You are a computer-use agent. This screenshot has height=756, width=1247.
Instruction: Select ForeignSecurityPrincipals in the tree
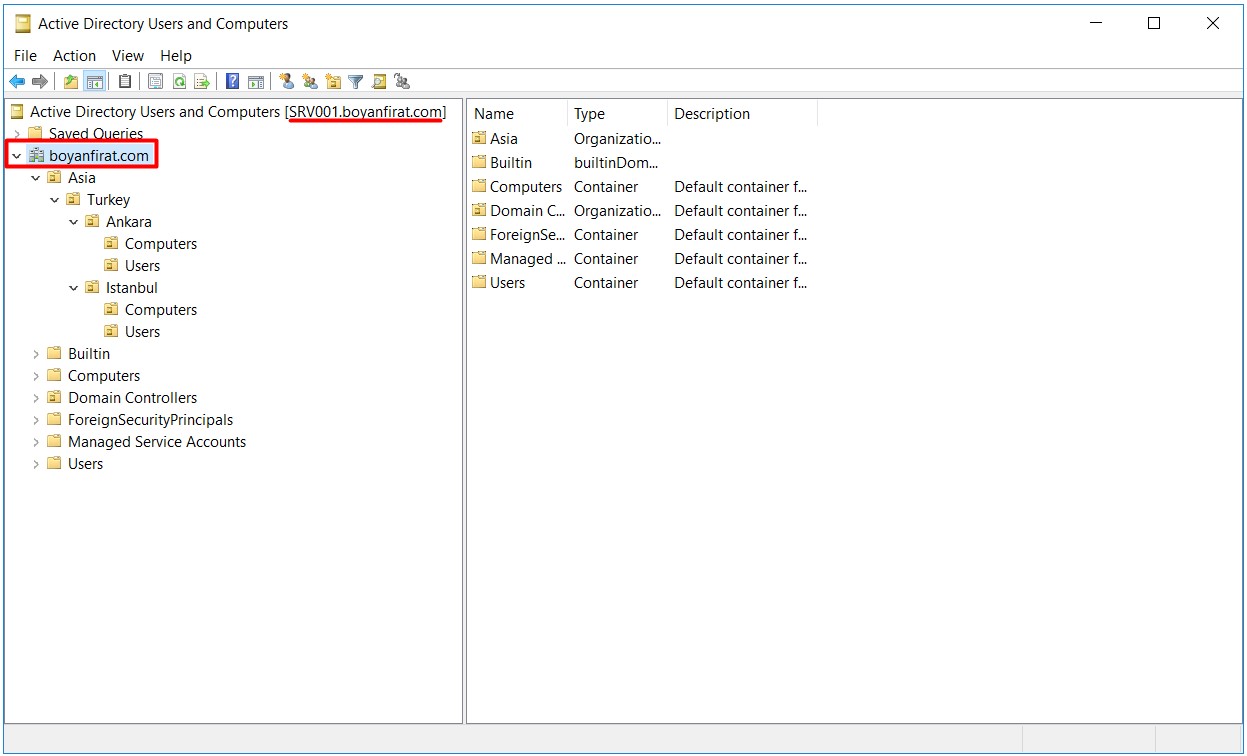[150, 420]
